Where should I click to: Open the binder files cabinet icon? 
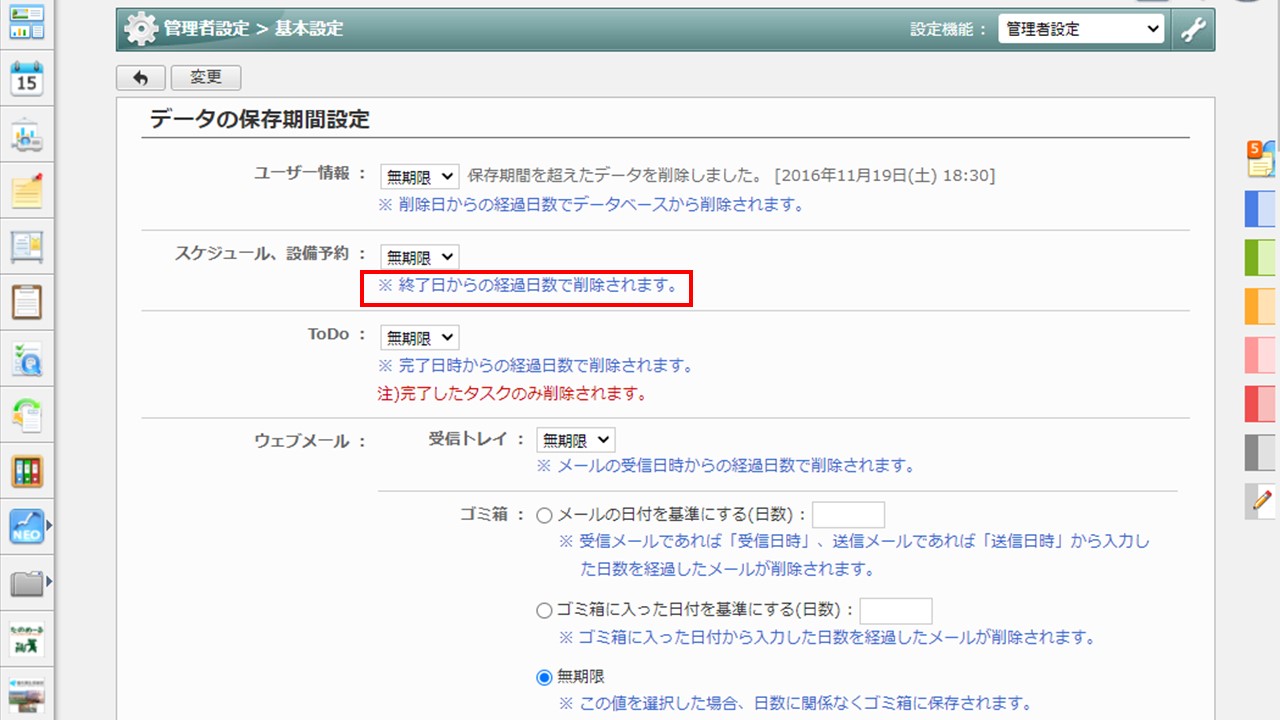point(27,470)
